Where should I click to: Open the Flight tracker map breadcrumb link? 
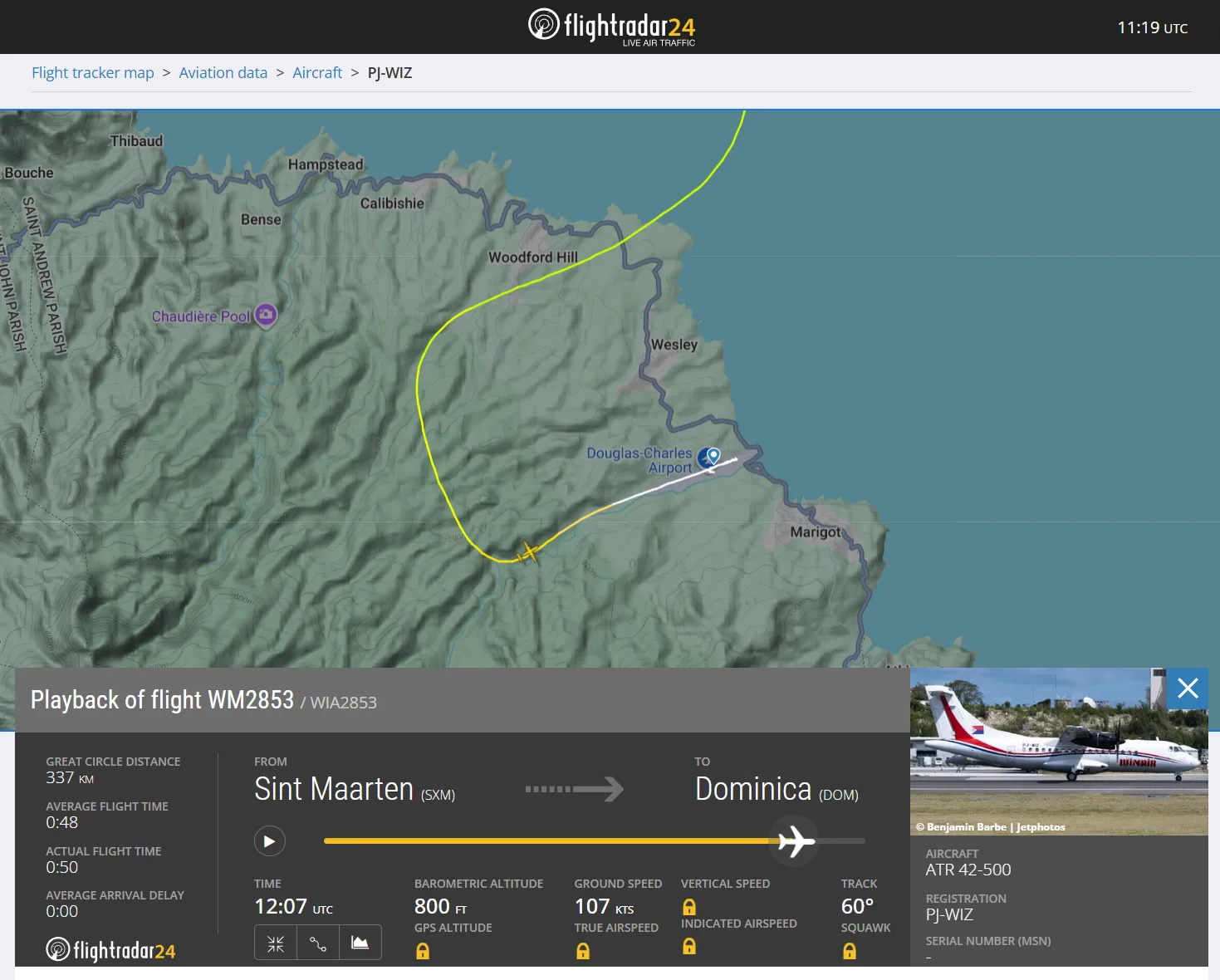pyautogui.click(x=93, y=73)
